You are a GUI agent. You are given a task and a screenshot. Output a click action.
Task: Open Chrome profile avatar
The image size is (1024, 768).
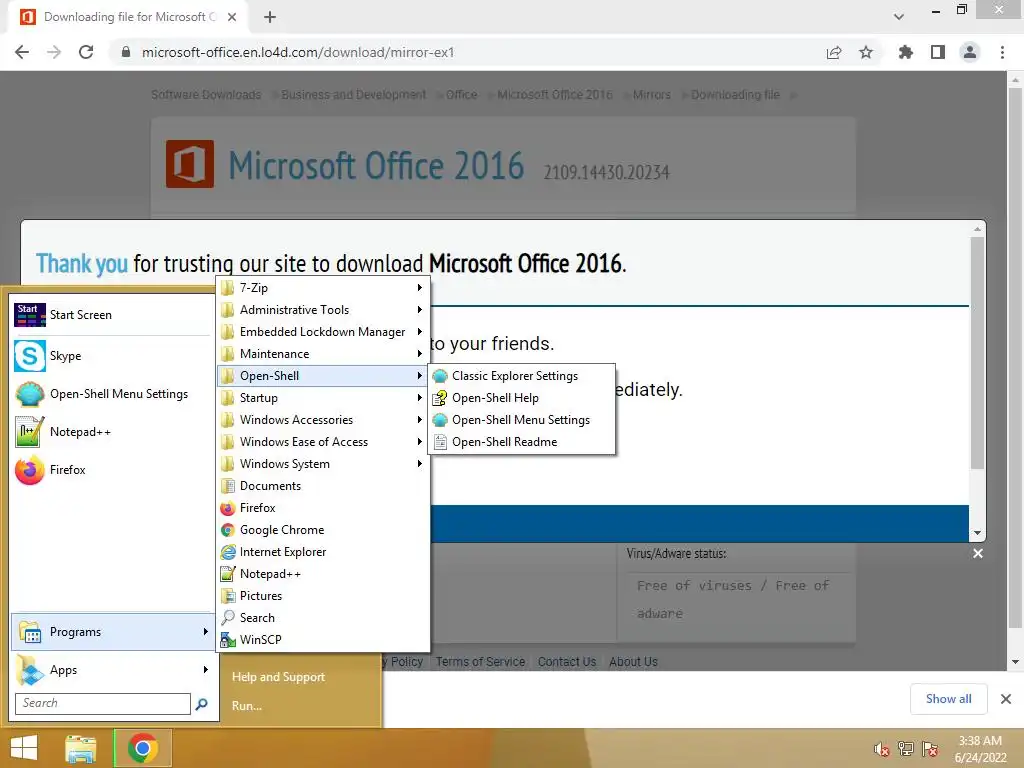click(970, 52)
